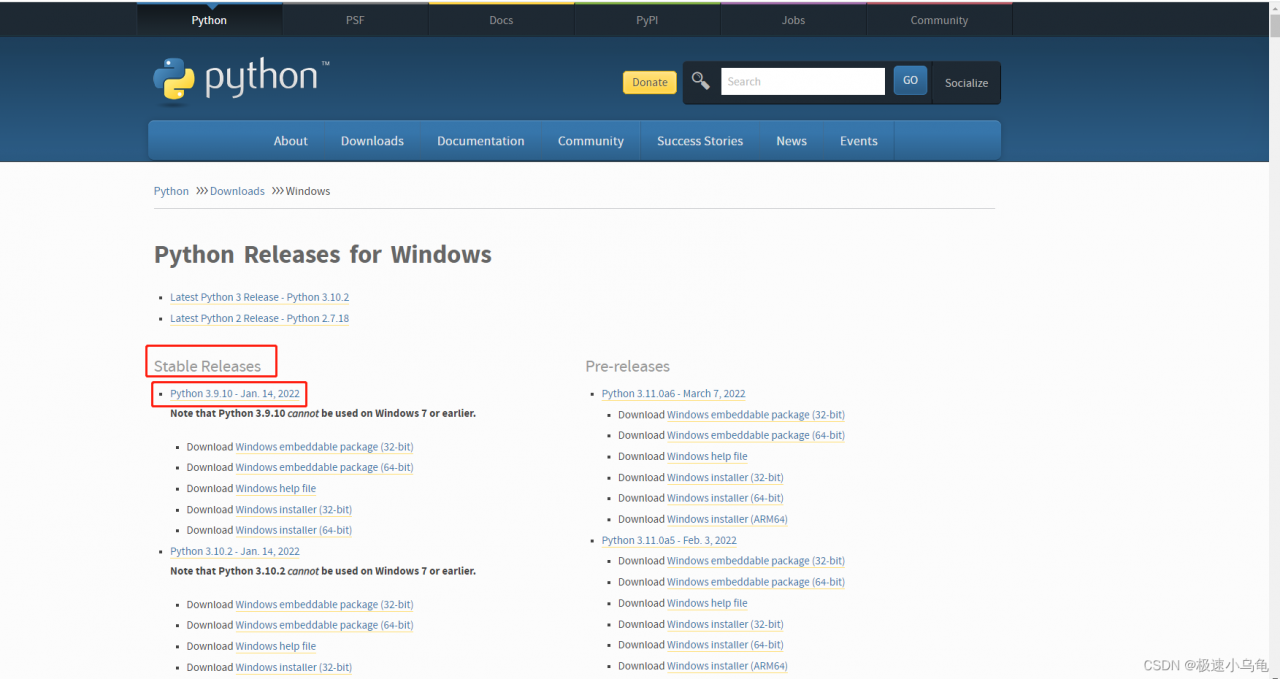Download Python 3.11.0a6 Windows installer (32-bit)

coord(725,478)
